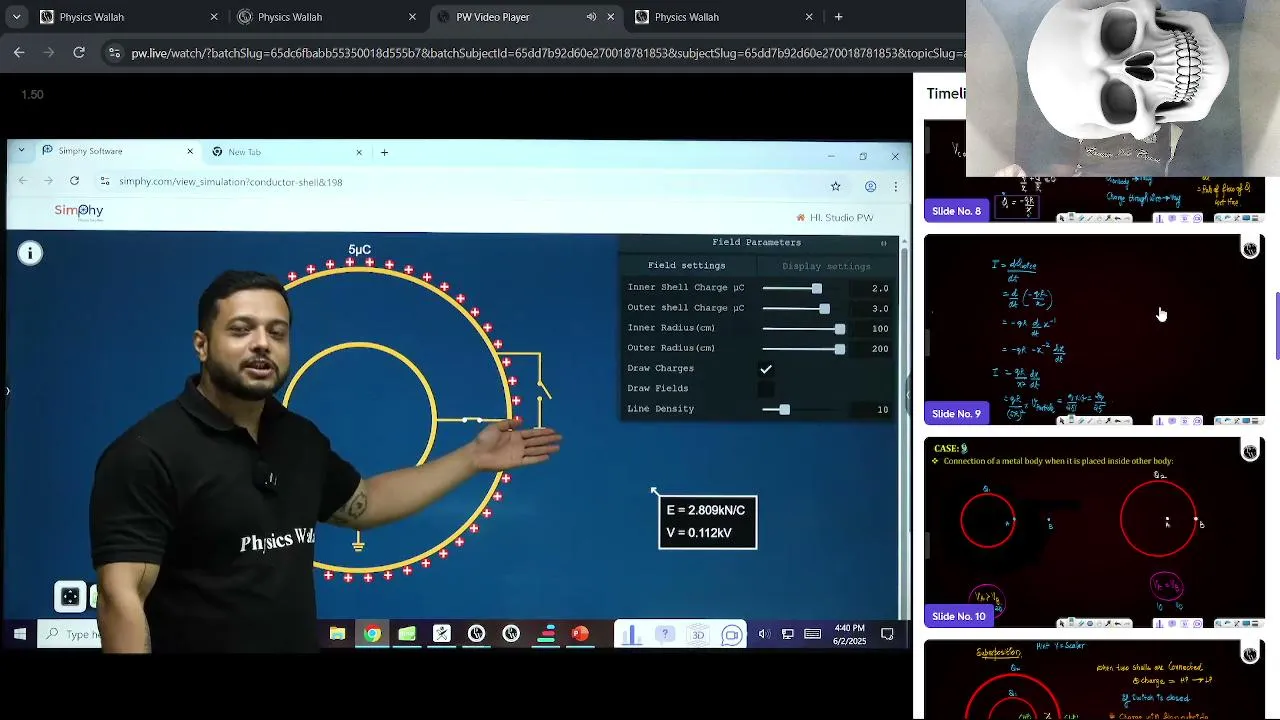Click the taskbar network icon
The height and width of the screenshot is (720, 1280).
click(788, 634)
